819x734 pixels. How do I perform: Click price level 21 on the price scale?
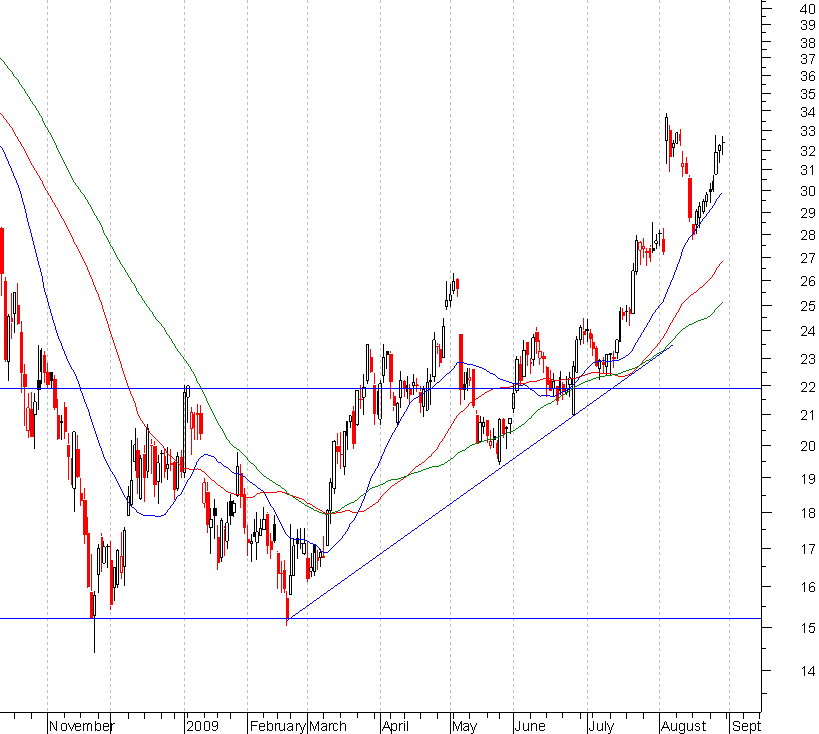click(x=808, y=415)
